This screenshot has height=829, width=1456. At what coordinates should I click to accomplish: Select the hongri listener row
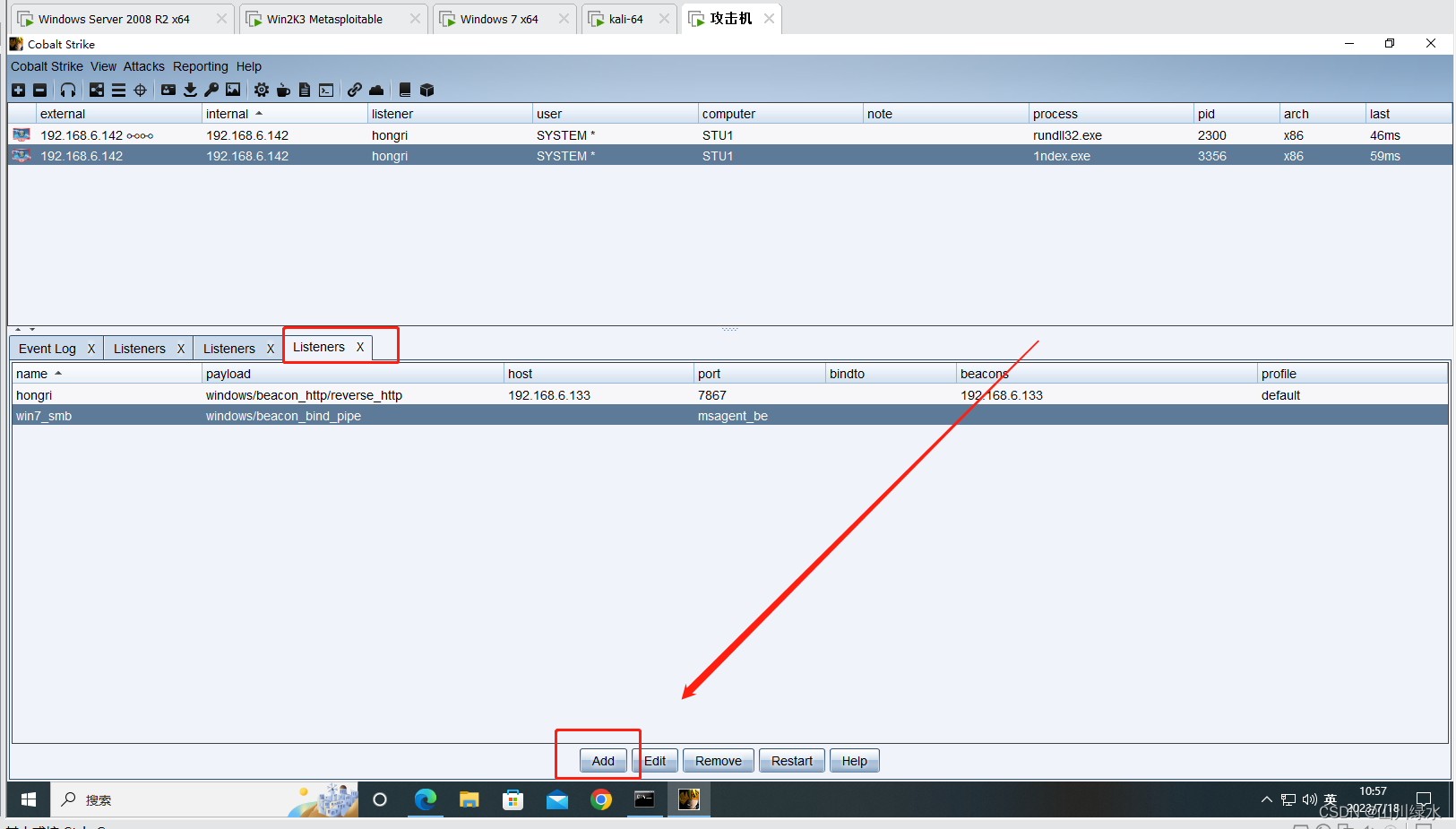click(729, 395)
